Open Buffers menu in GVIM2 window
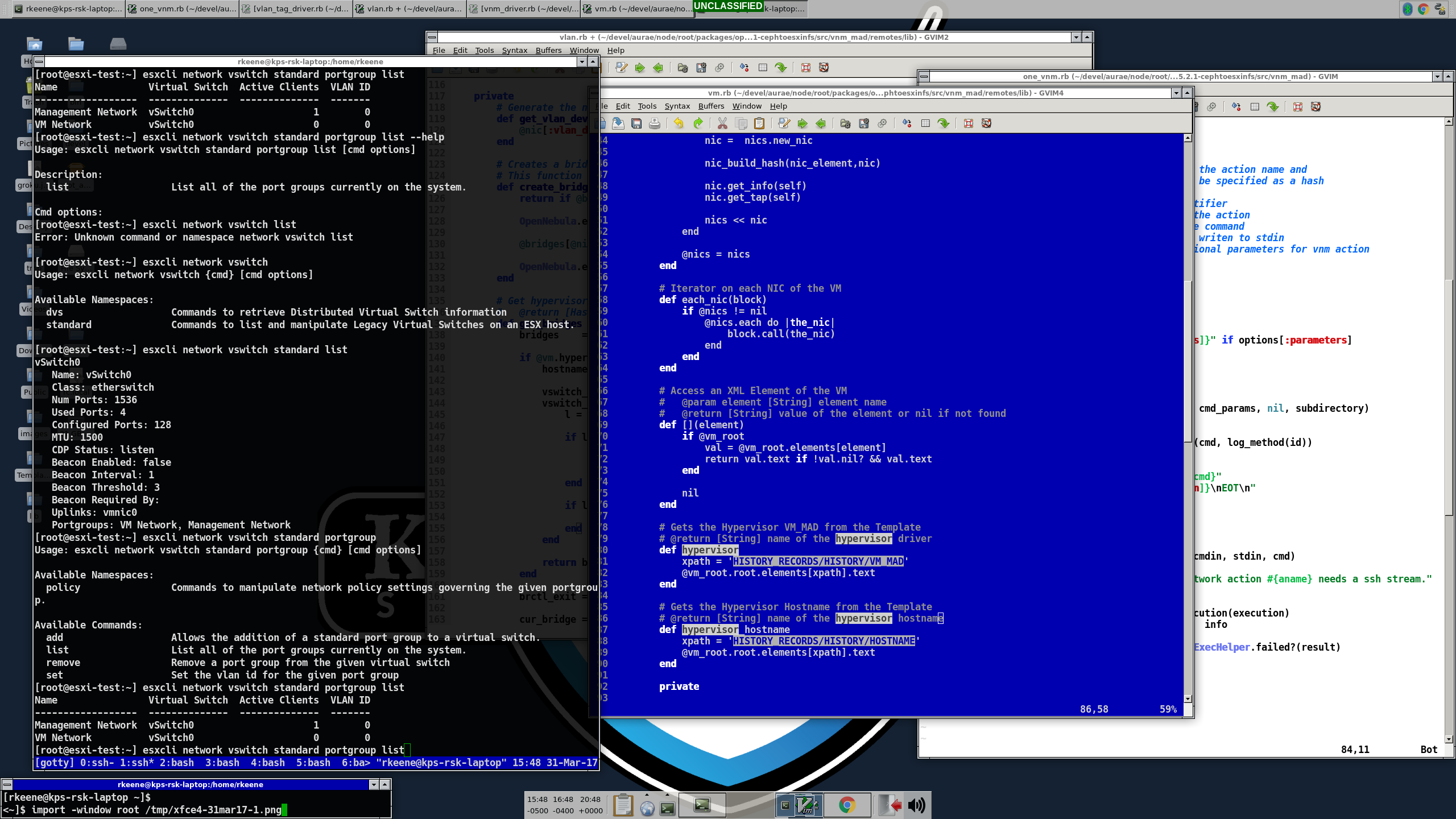This screenshot has width=1456, height=819. pos(548,50)
